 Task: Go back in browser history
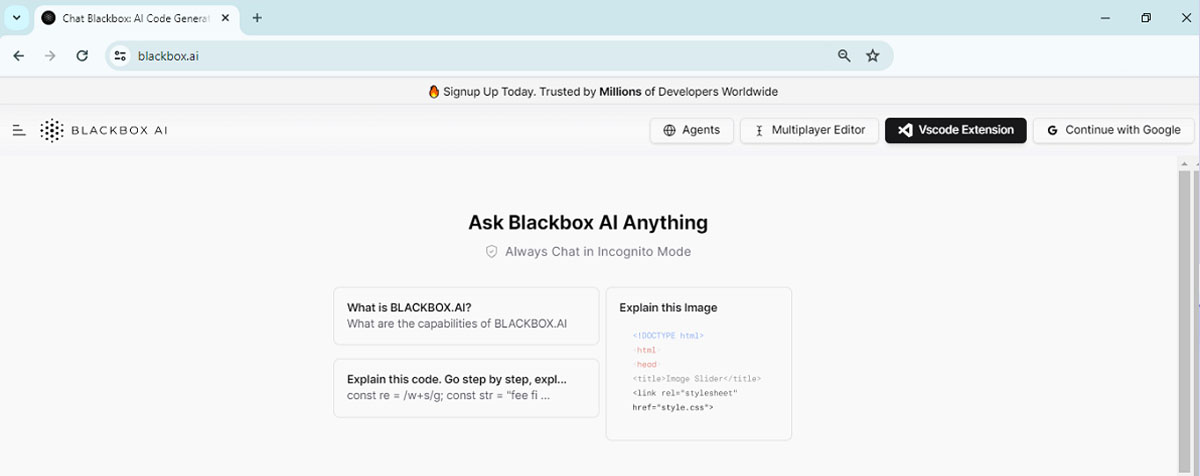(18, 56)
